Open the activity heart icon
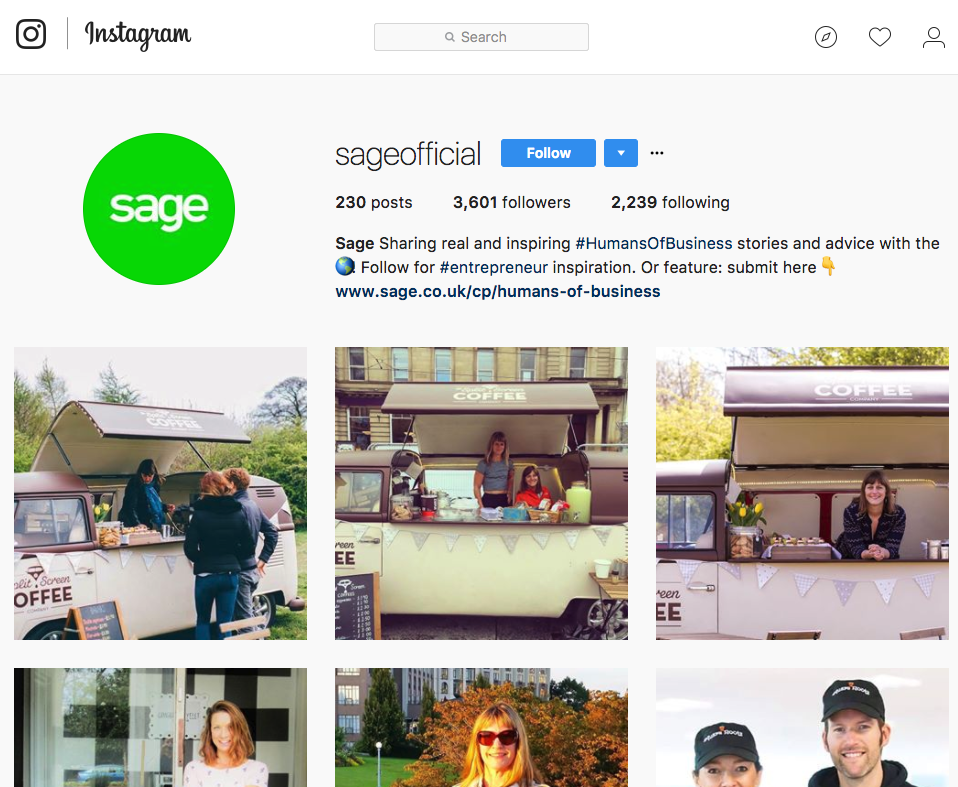This screenshot has height=787, width=958. 880,37
